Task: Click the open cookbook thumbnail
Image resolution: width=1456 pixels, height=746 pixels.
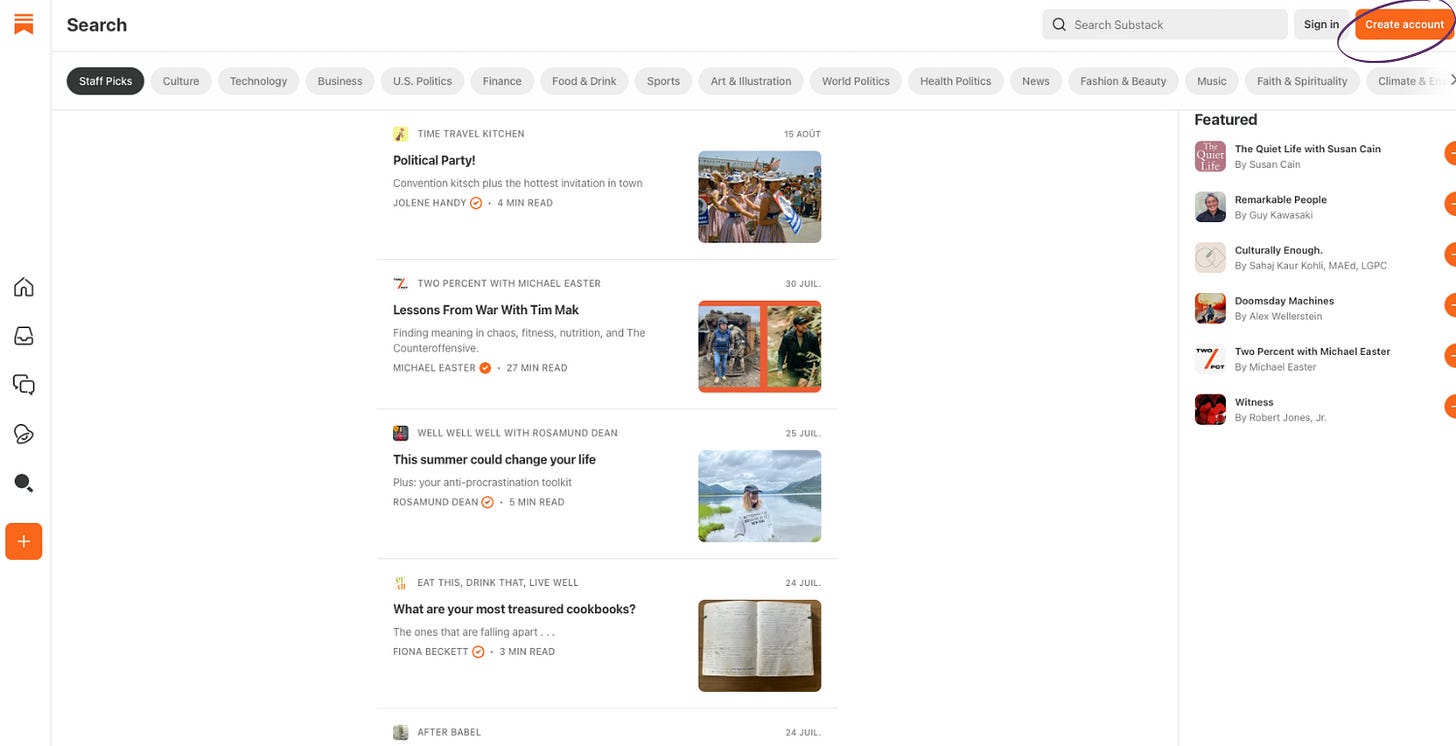Action: click(760, 646)
